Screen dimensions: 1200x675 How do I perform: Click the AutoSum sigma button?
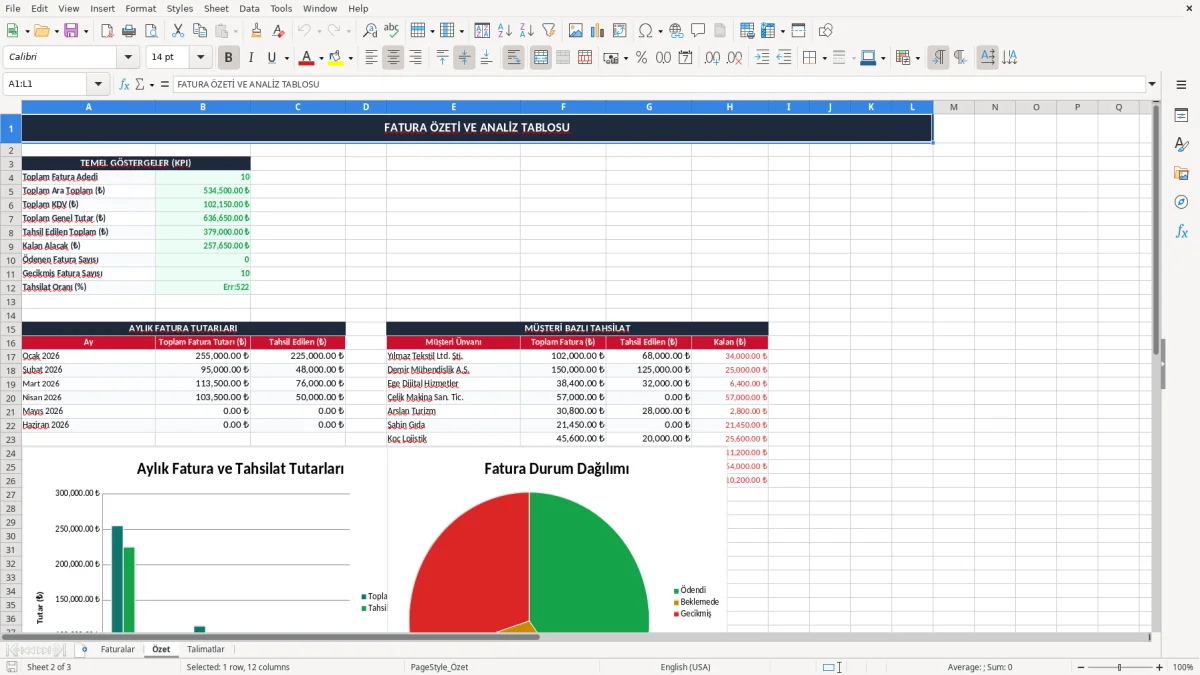(x=139, y=84)
